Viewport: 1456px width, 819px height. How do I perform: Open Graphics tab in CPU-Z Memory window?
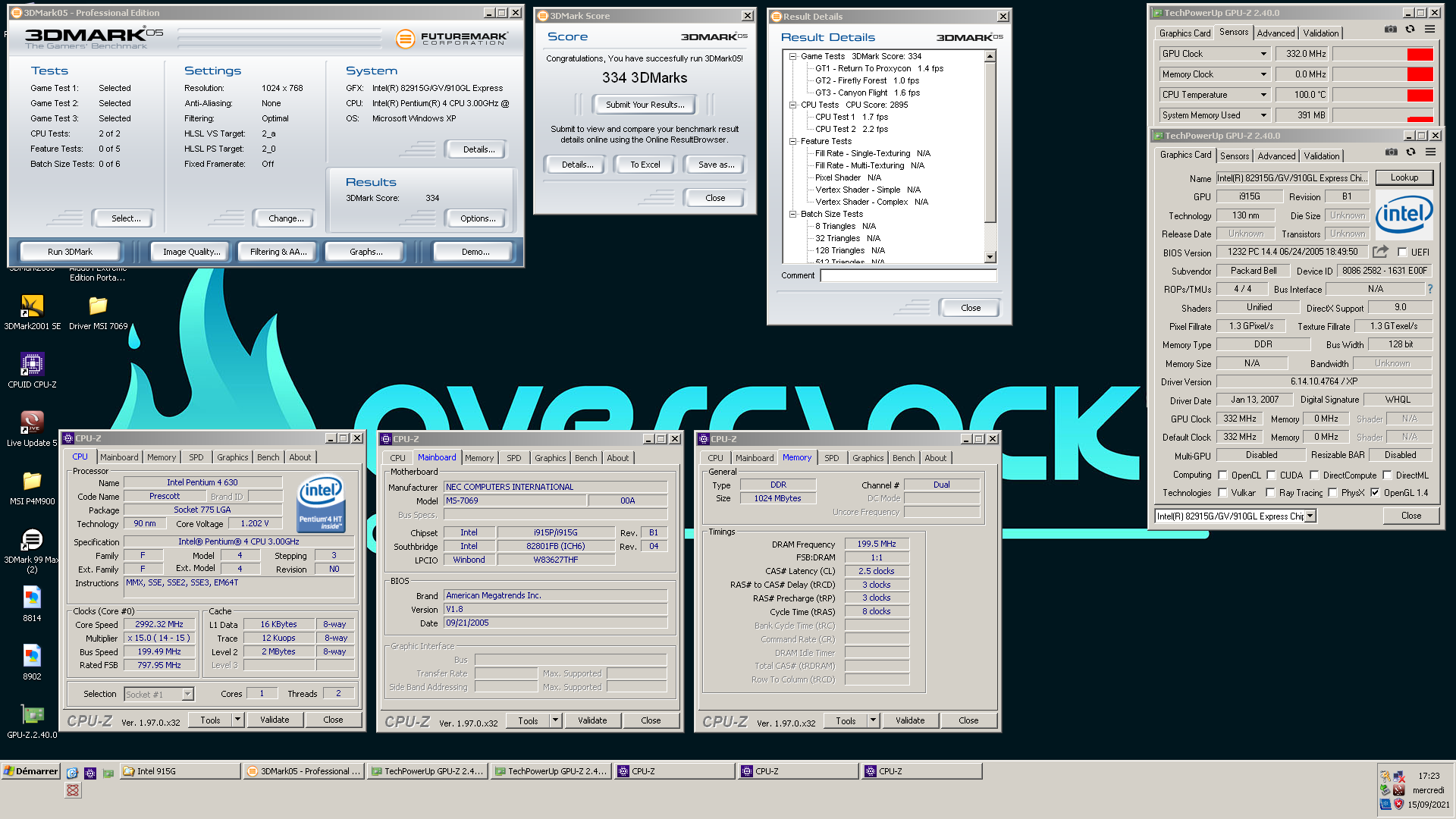coord(868,458)
